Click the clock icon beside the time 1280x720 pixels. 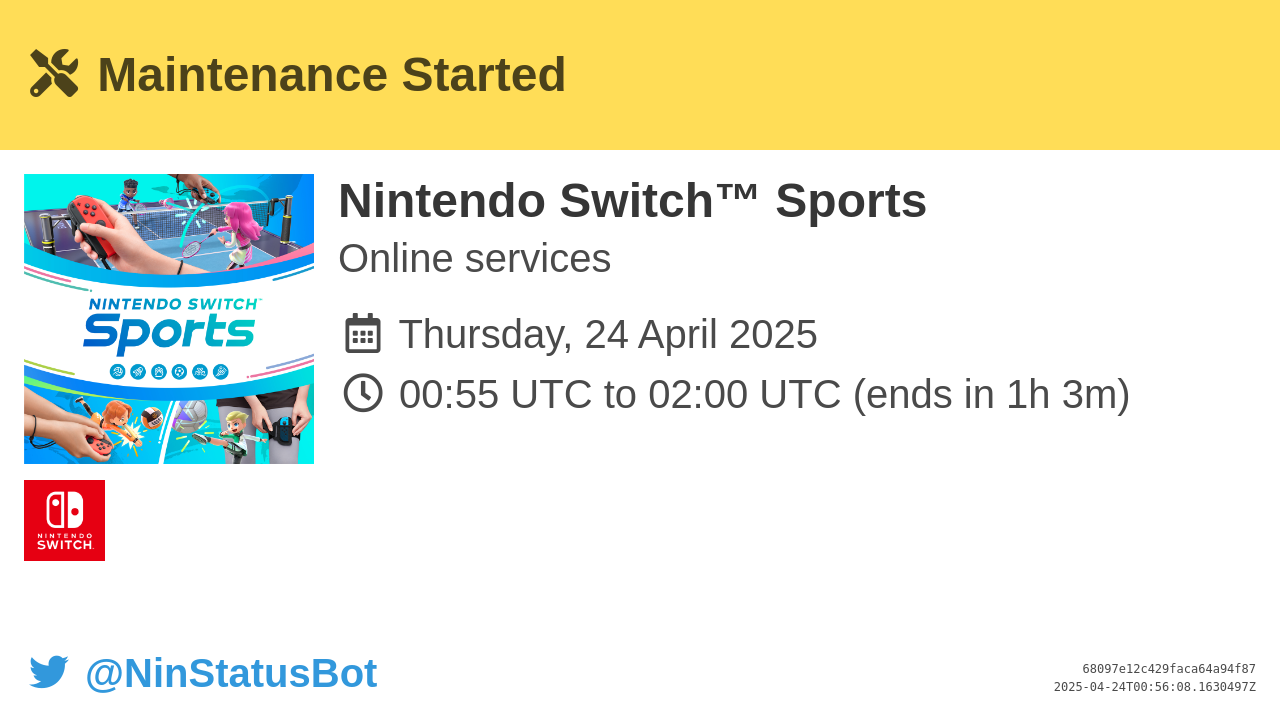point(363,393)
